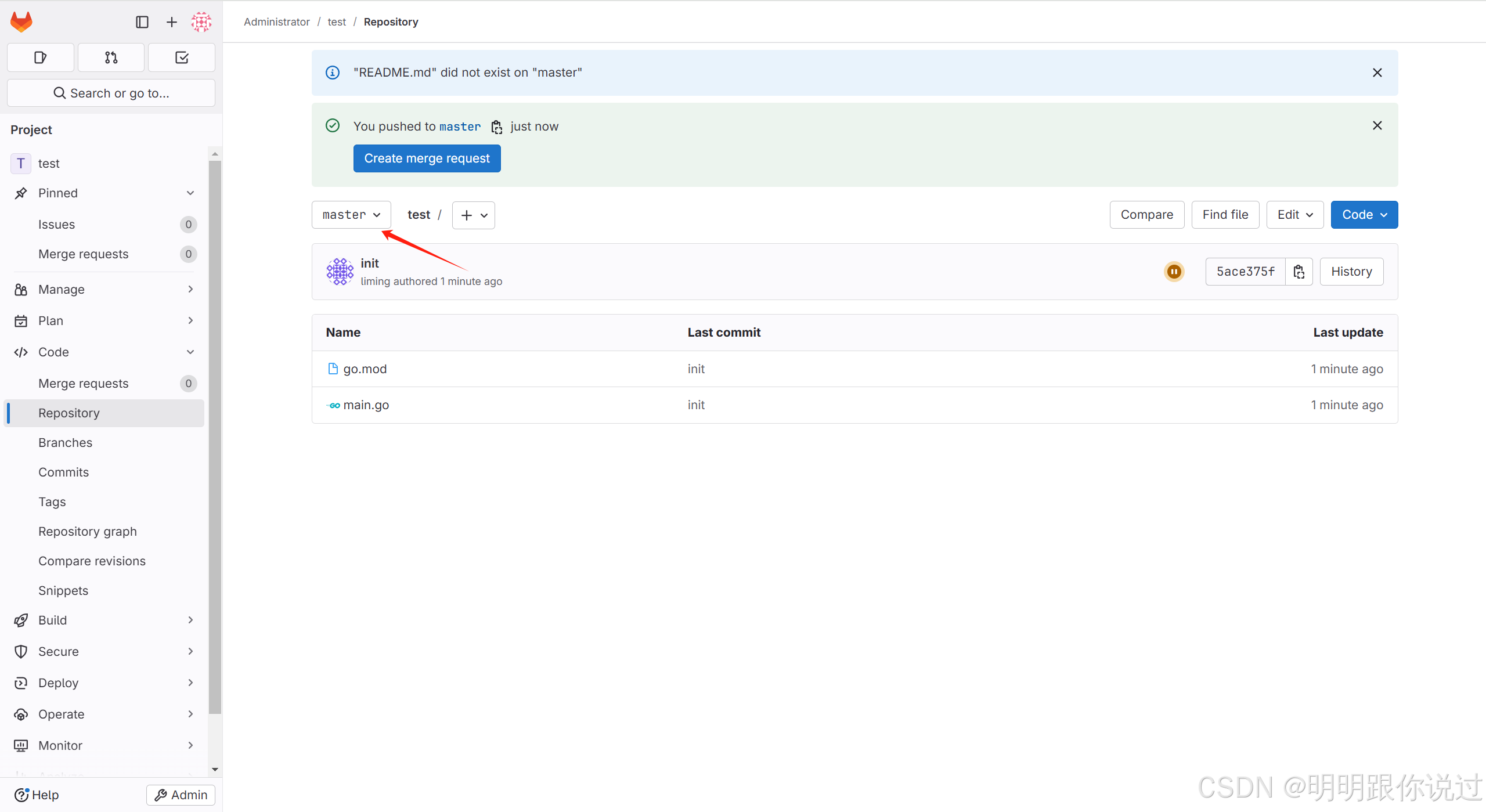This screenshot has height=812, width=1486.
Task: Open the Code clone dropdown
Action: [1364, 215]
